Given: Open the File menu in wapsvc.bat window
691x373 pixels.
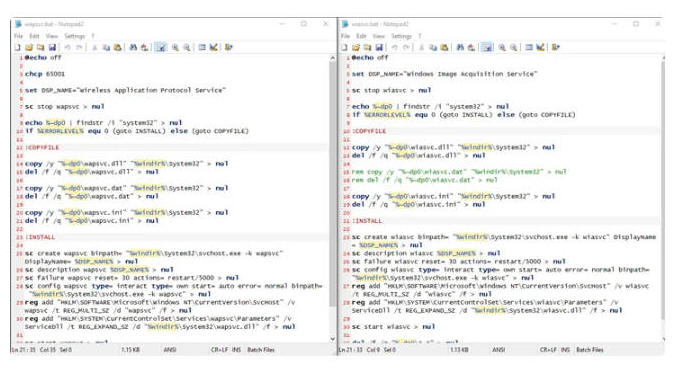Looking at the screenshot, I should (19, 36).
